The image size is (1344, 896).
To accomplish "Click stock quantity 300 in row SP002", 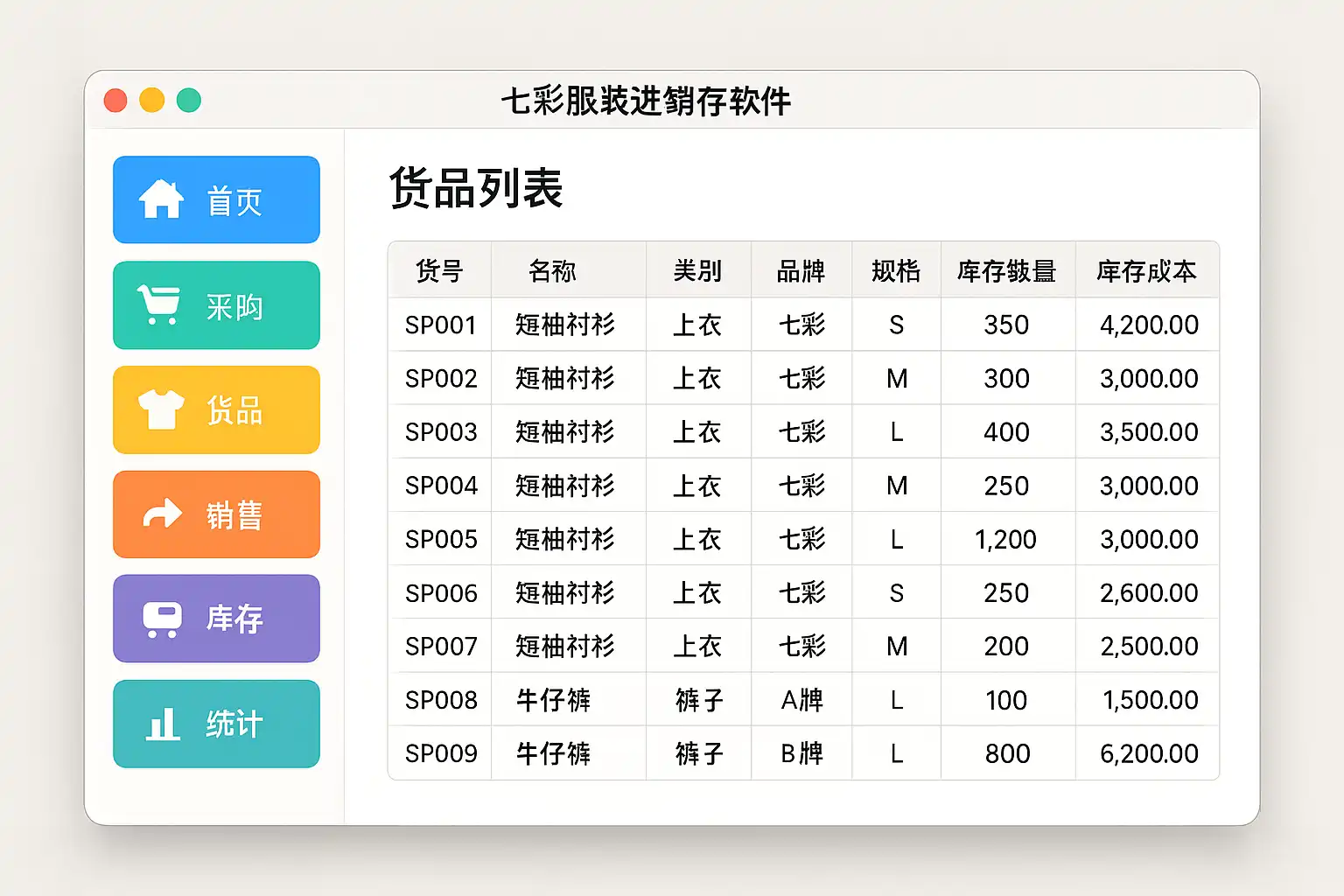I will pos(1006,379).
